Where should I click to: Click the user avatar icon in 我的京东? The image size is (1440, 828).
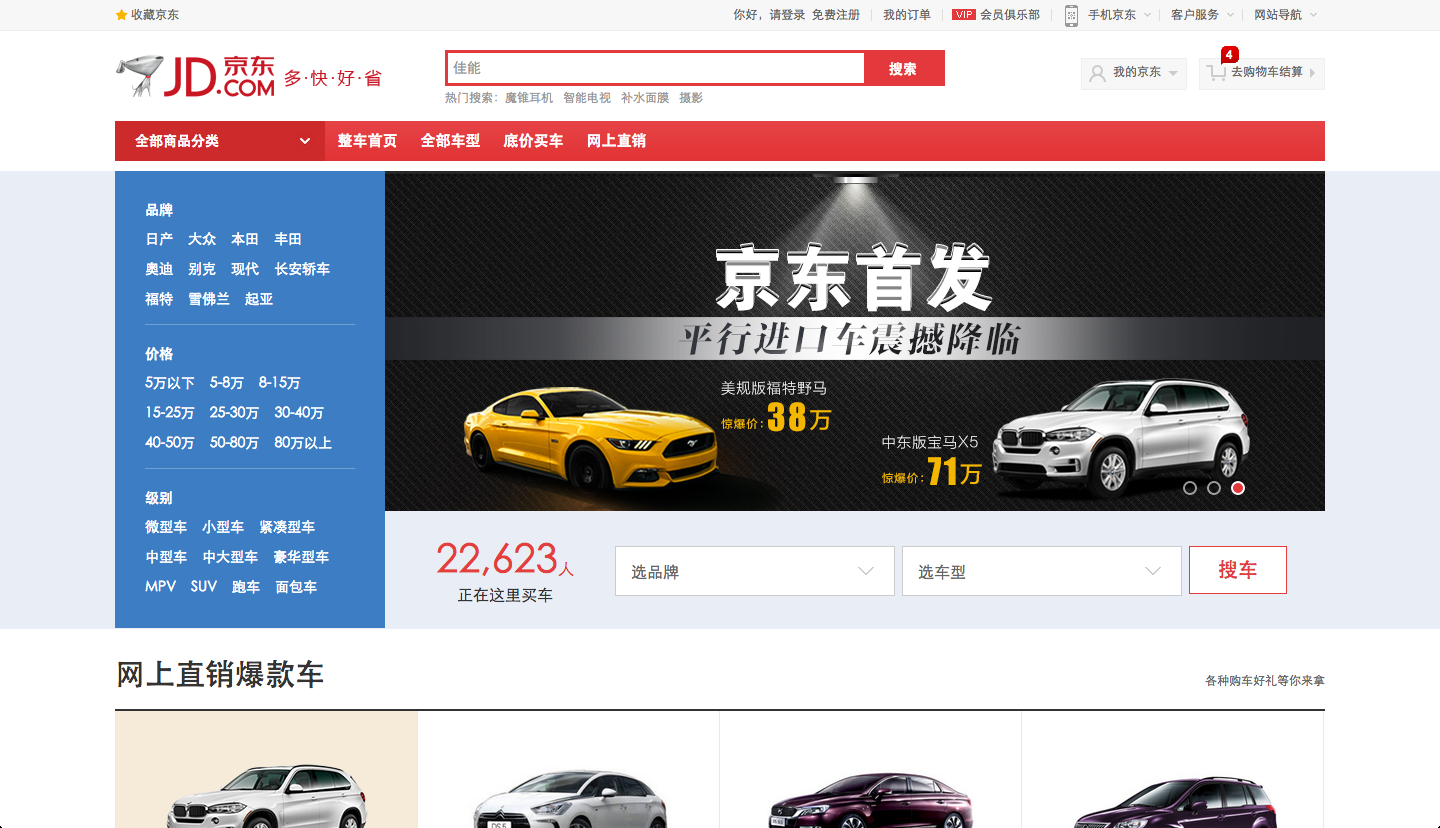coord(1097,73)
